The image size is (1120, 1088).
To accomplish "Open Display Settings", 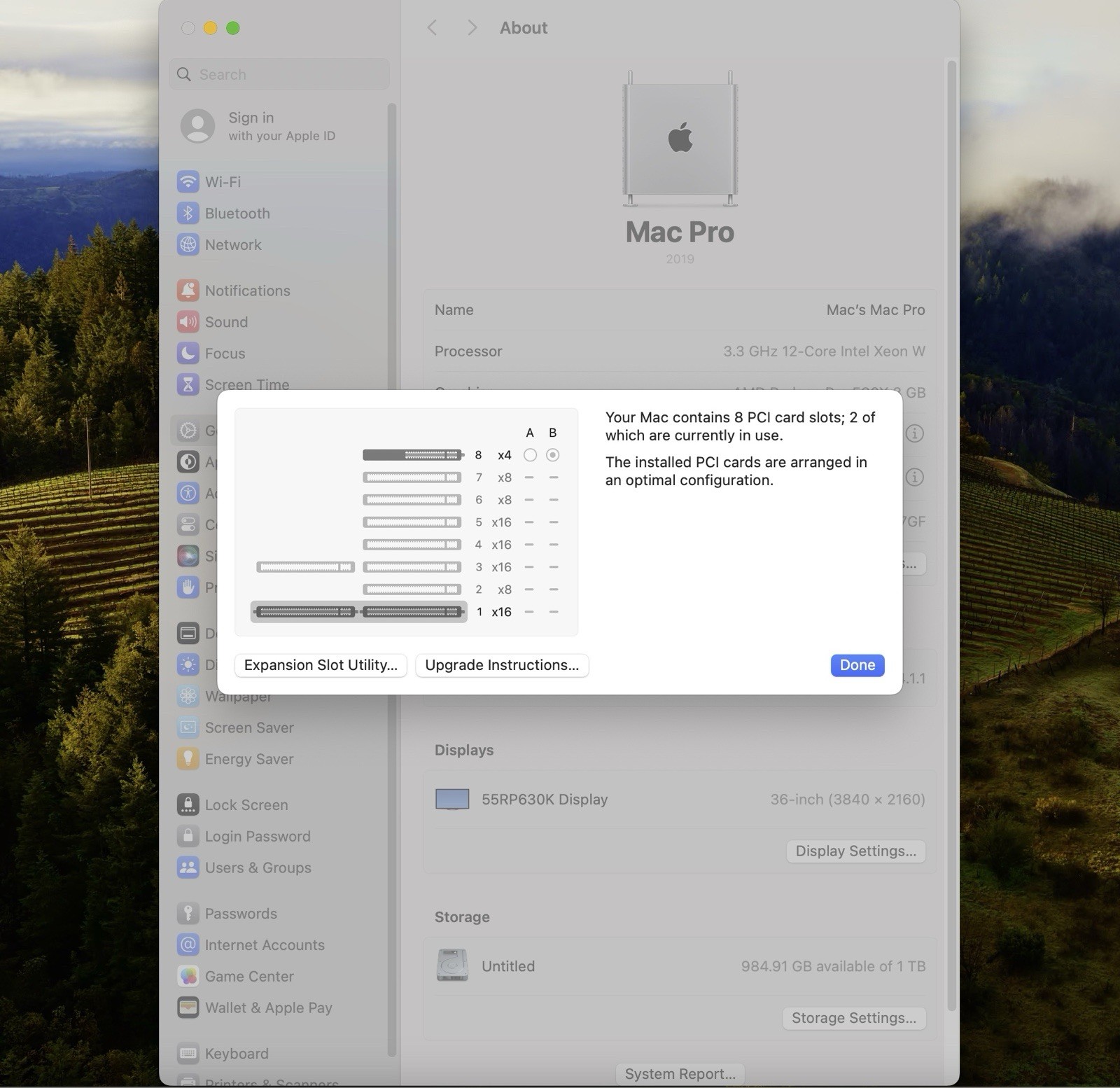I will 855,851.
